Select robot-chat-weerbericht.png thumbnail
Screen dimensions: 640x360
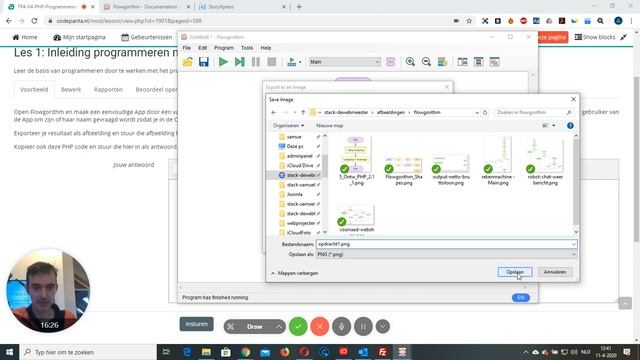click(545, 161)
